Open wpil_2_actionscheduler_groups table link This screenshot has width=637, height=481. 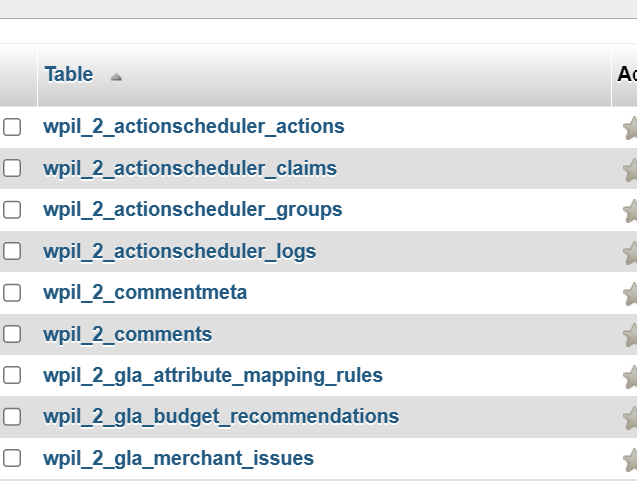click(193, 210)
